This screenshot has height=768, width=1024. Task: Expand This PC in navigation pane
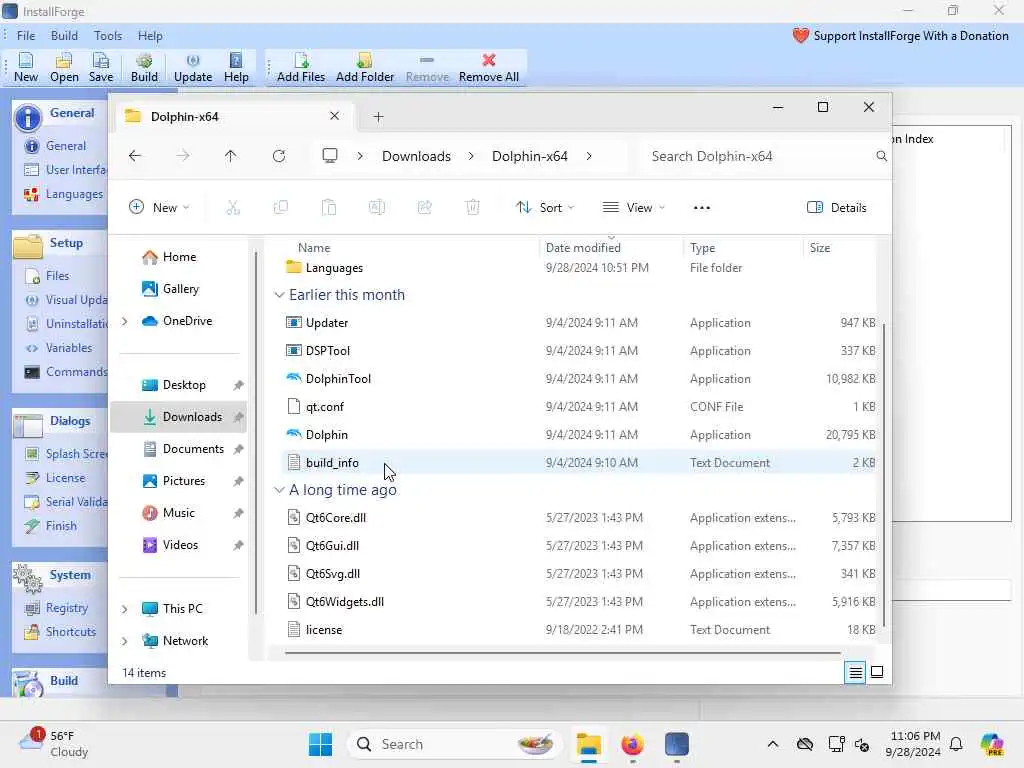pos(124,609)
